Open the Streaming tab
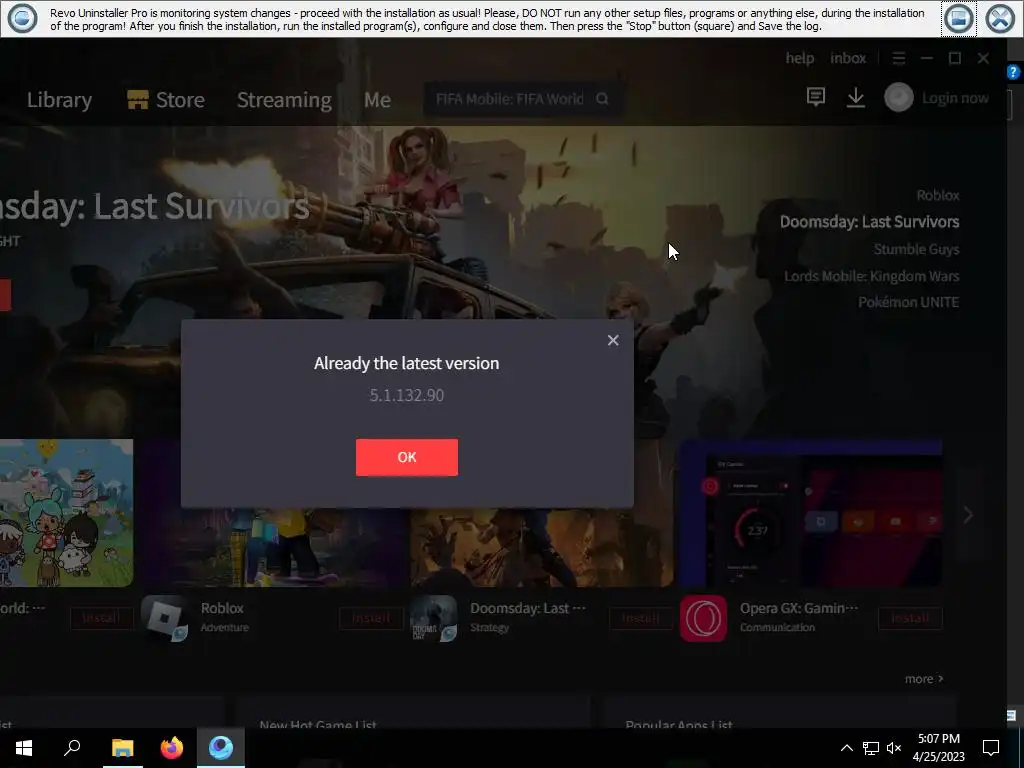Viewport: 1024px width, 768px height. 284,100
